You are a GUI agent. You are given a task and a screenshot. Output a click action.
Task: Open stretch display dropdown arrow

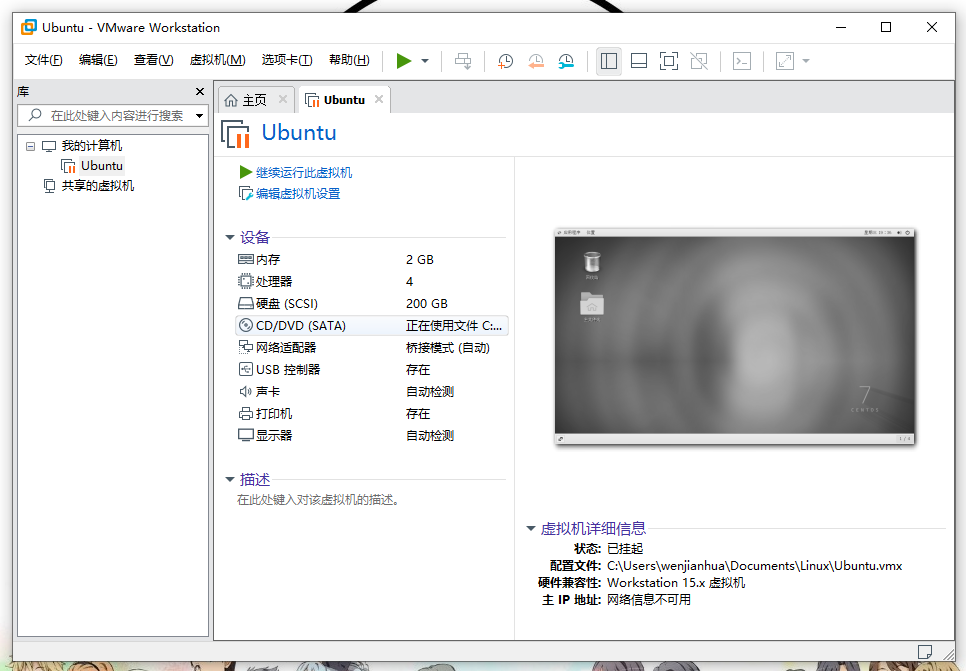click(806, 61)
